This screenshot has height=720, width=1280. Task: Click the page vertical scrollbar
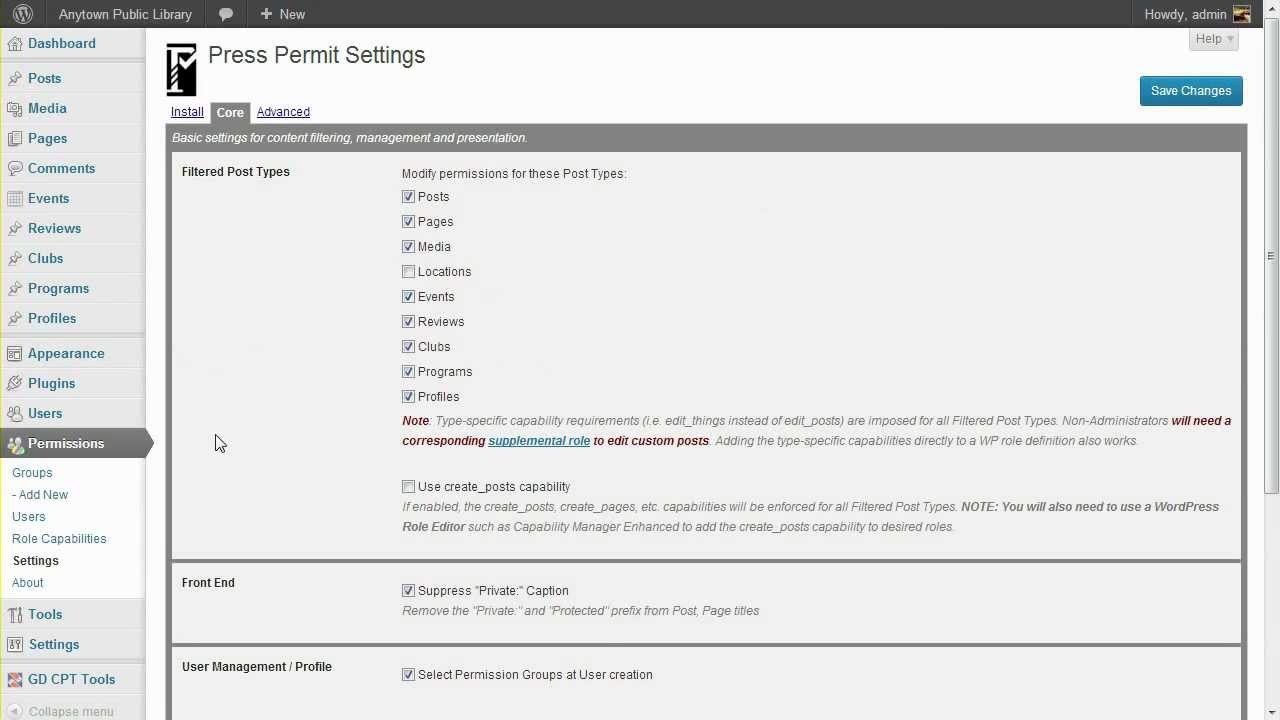tap(1272, 255)
